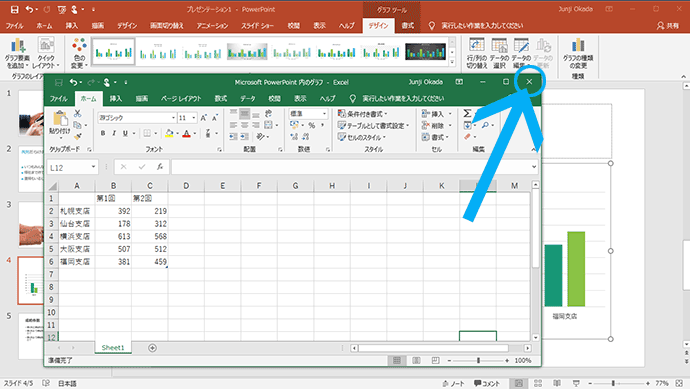Click Change Colors in PowerPoint ribbon

[79, 53]
